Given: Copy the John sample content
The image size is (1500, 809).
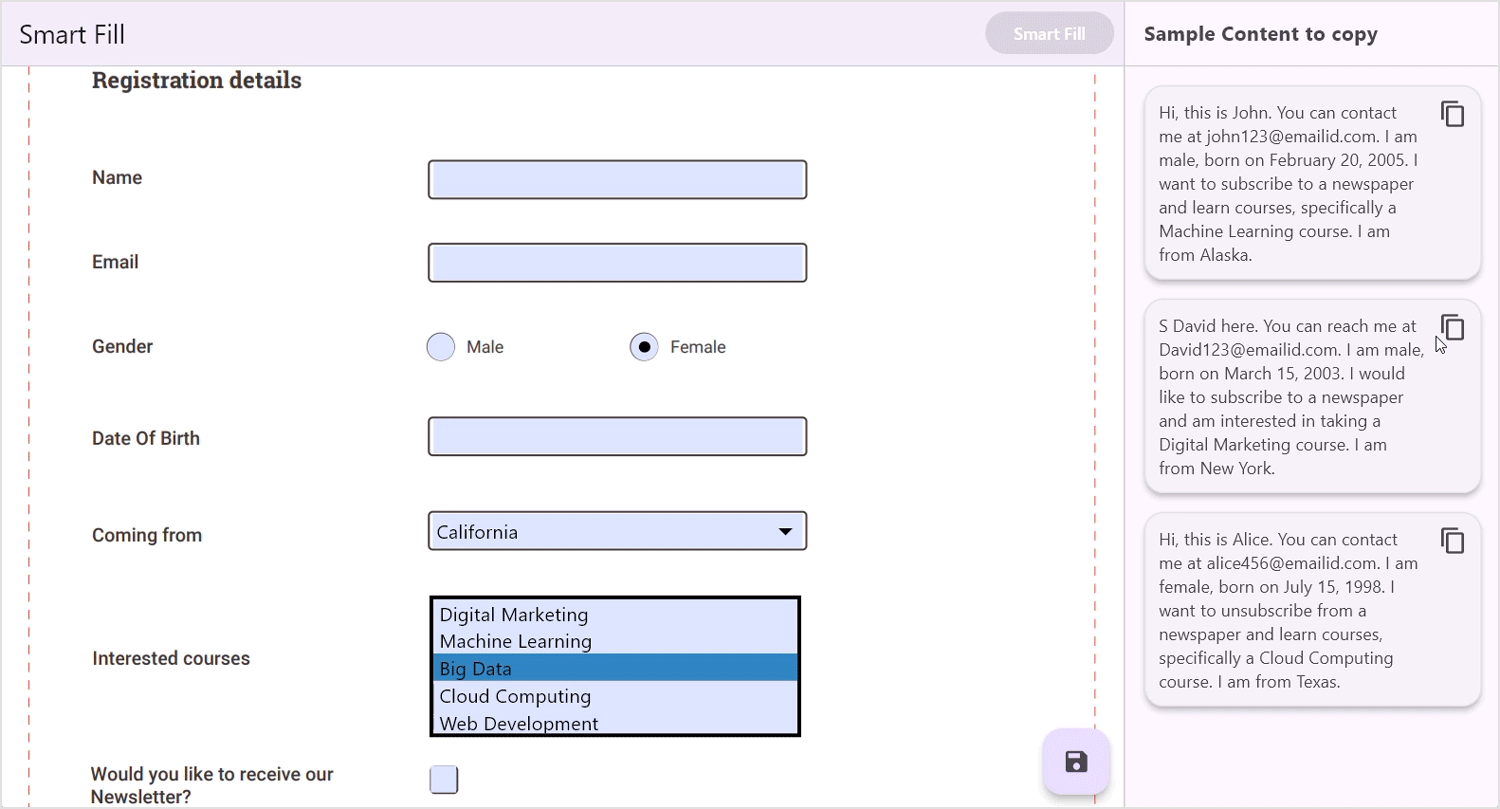Looking at the screenshot, I should [x=1452, y=114].
